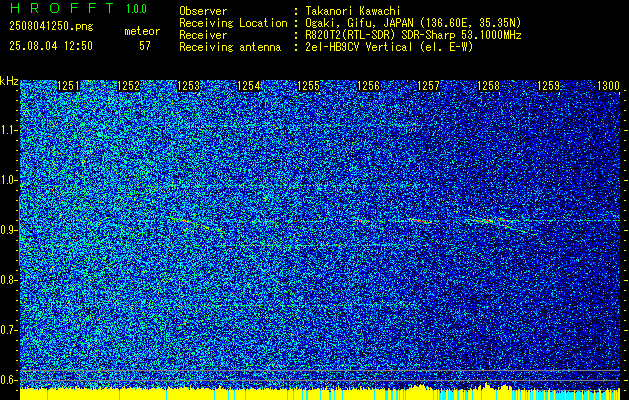Viewport: 629px width, 400px height.
Task: Click the meteor label
Action: point(142,31)
